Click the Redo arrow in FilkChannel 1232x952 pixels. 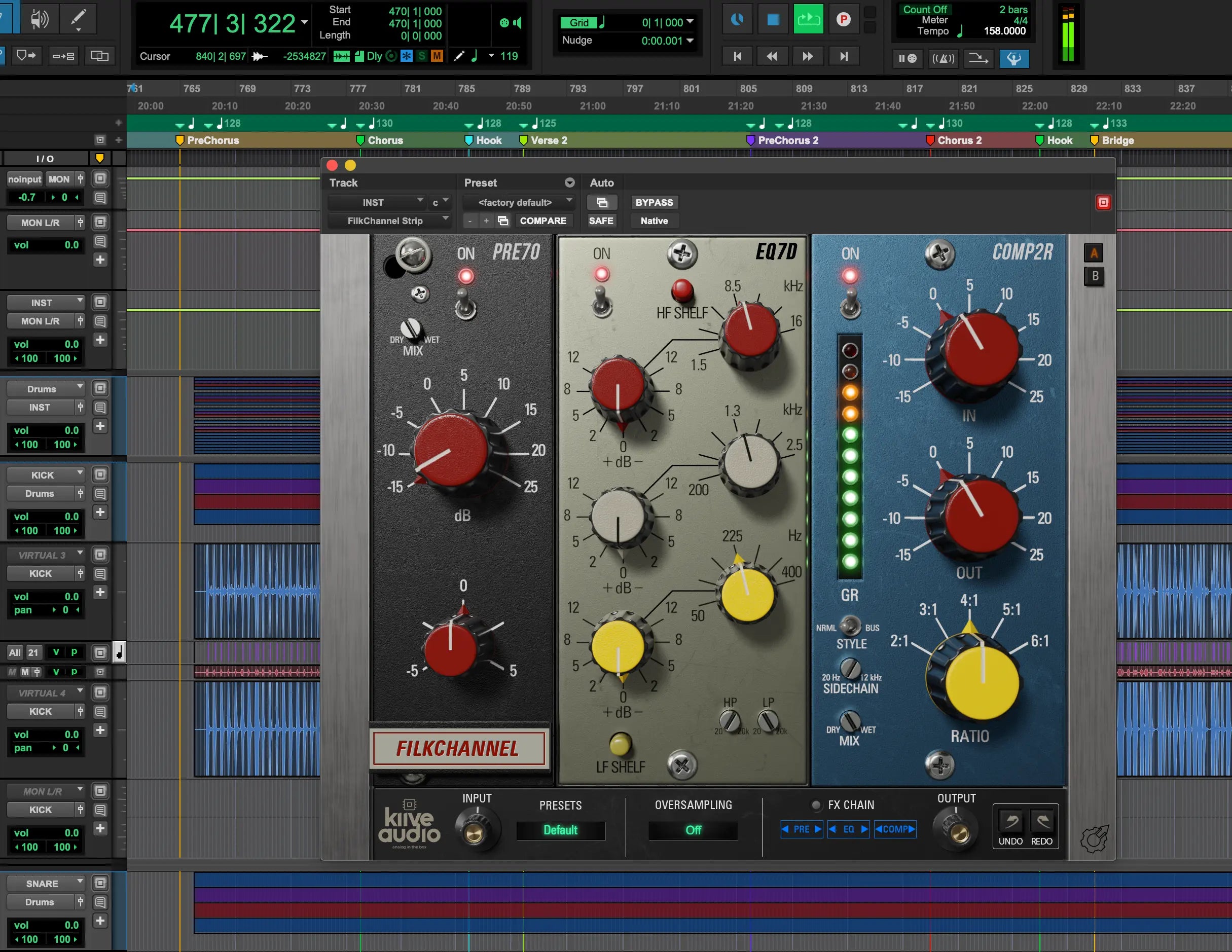(1042, 822)
